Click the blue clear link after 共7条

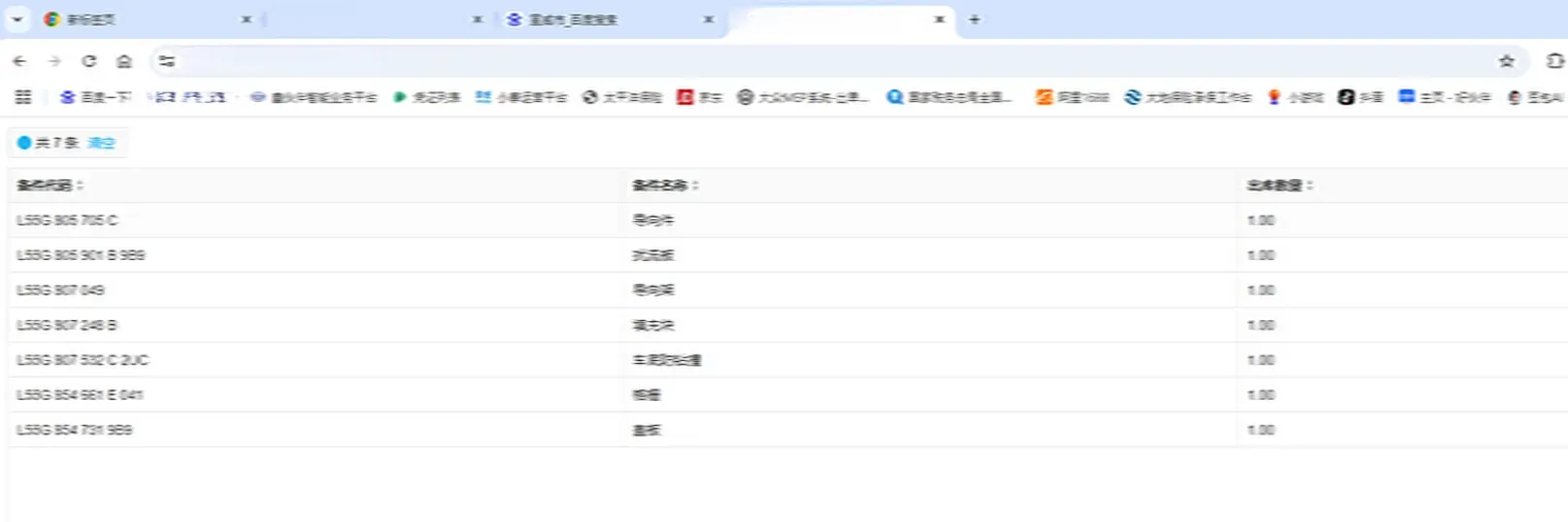(101, 143)
